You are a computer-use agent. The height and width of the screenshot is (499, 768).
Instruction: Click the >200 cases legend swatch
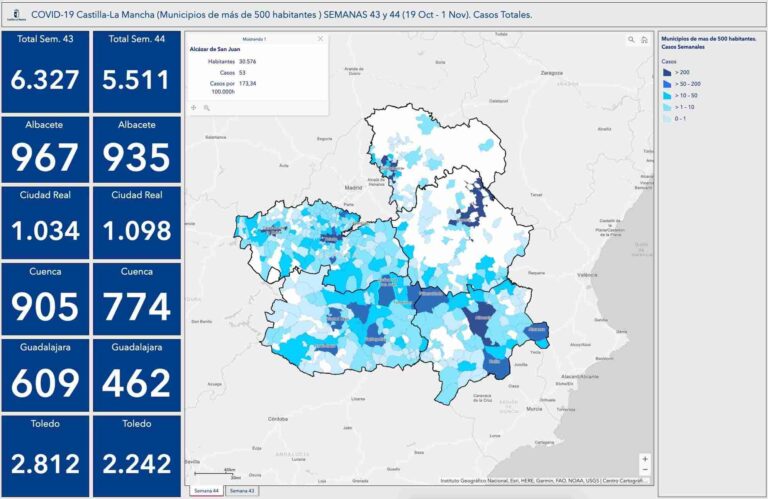click(669, 73)
